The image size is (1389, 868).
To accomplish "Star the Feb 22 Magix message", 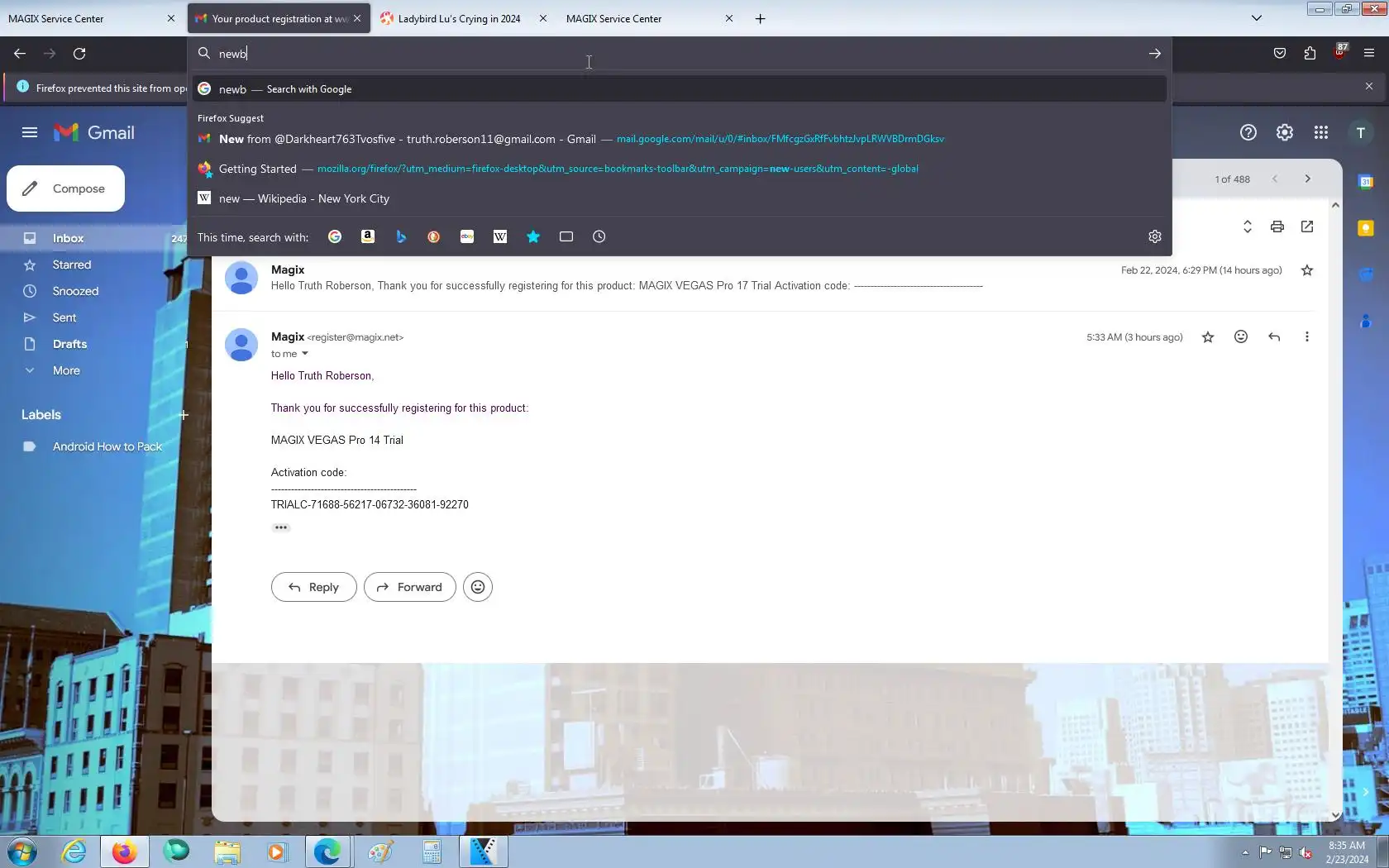I will [x=1307, y=270].
